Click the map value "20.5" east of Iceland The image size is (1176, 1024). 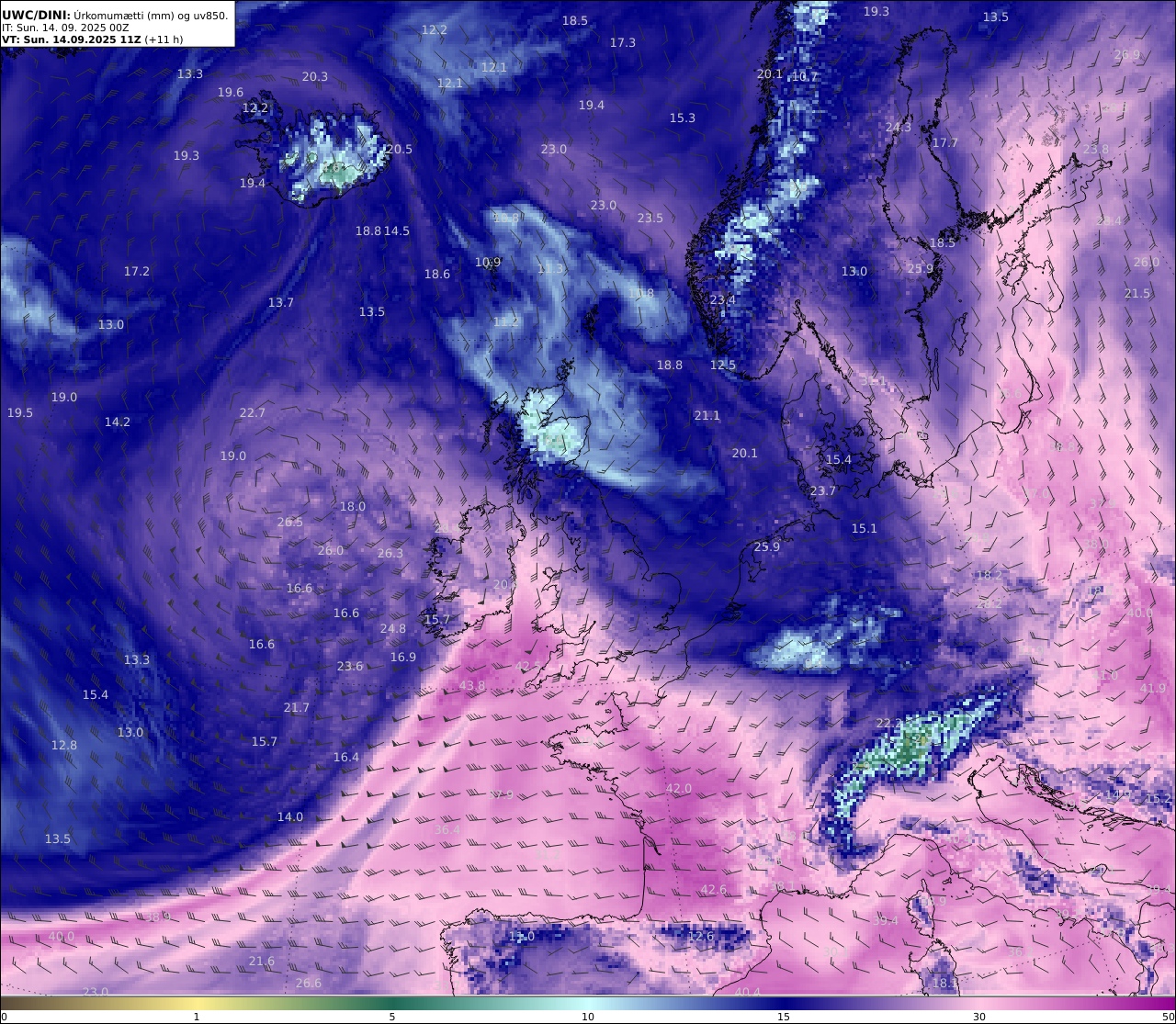[400, 150]
